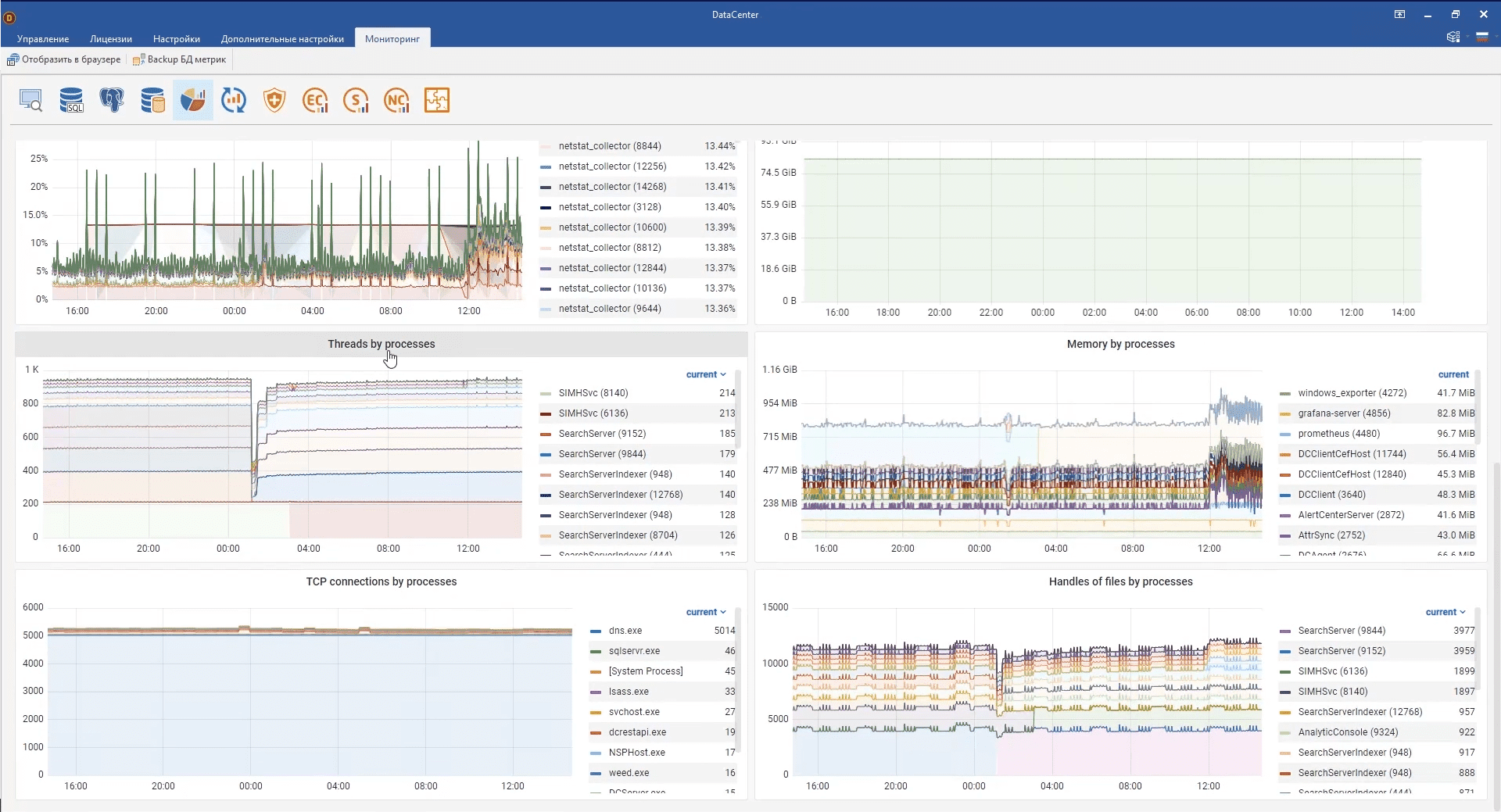Image resolution: width=1501 pixels, height=812 pixels.
Task: Expand dropdown arrow next to color theme icon
Action: (x=1495, y=37)
